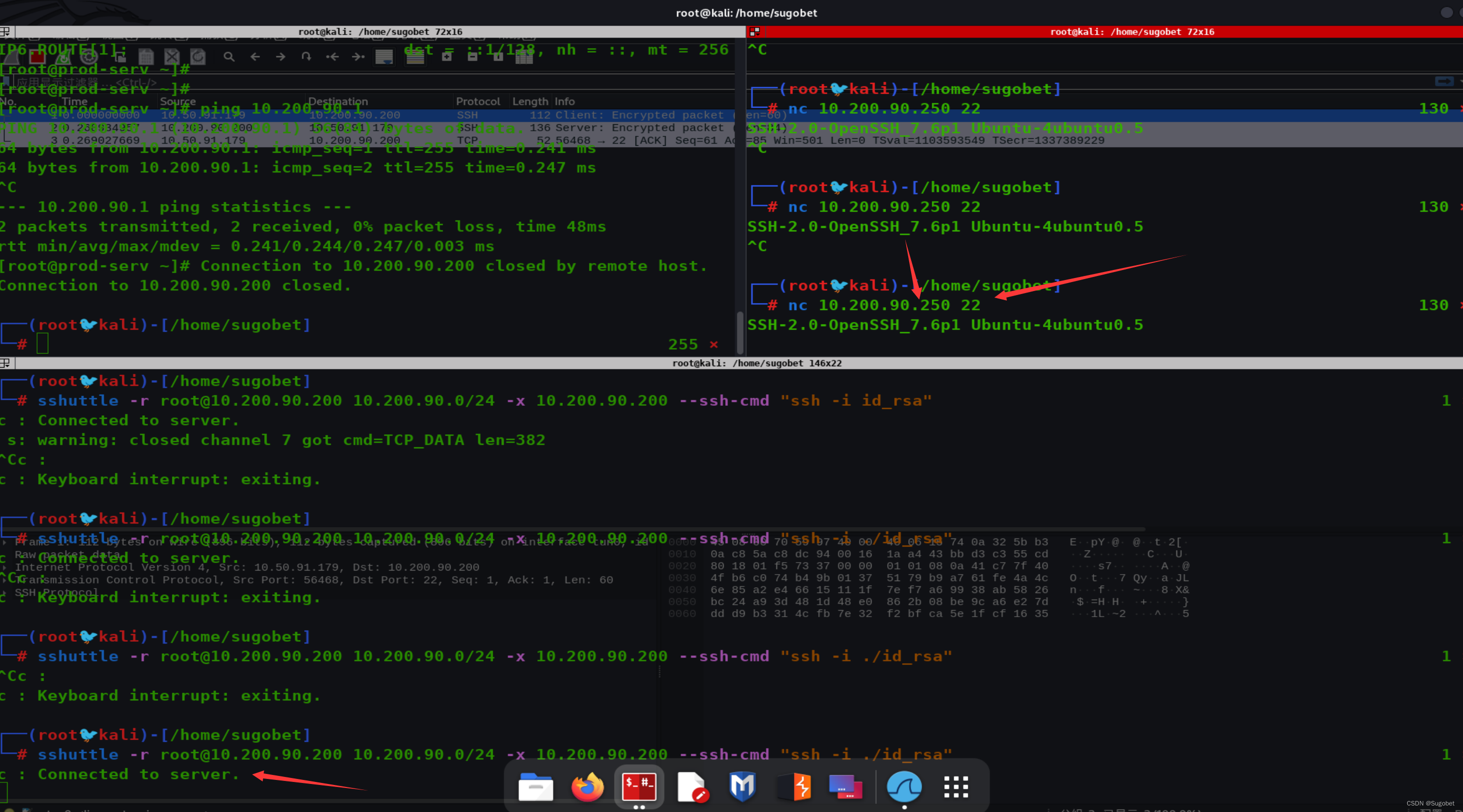Sort Wireshark packets by Info column
Screen dimensions: 1463x812
[564, 101]
